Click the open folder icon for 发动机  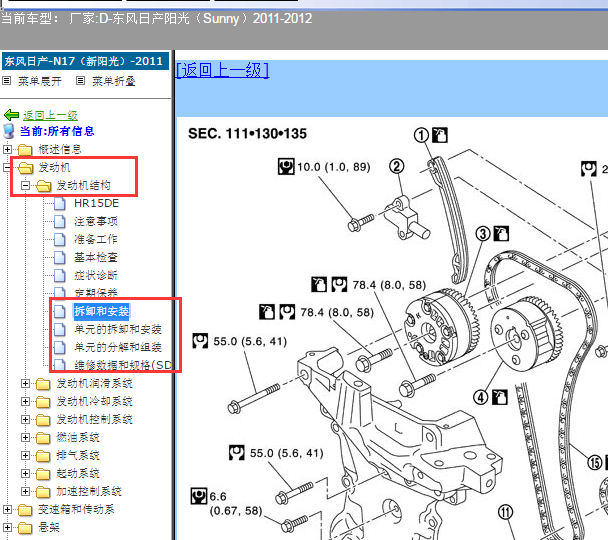[25, 167]
